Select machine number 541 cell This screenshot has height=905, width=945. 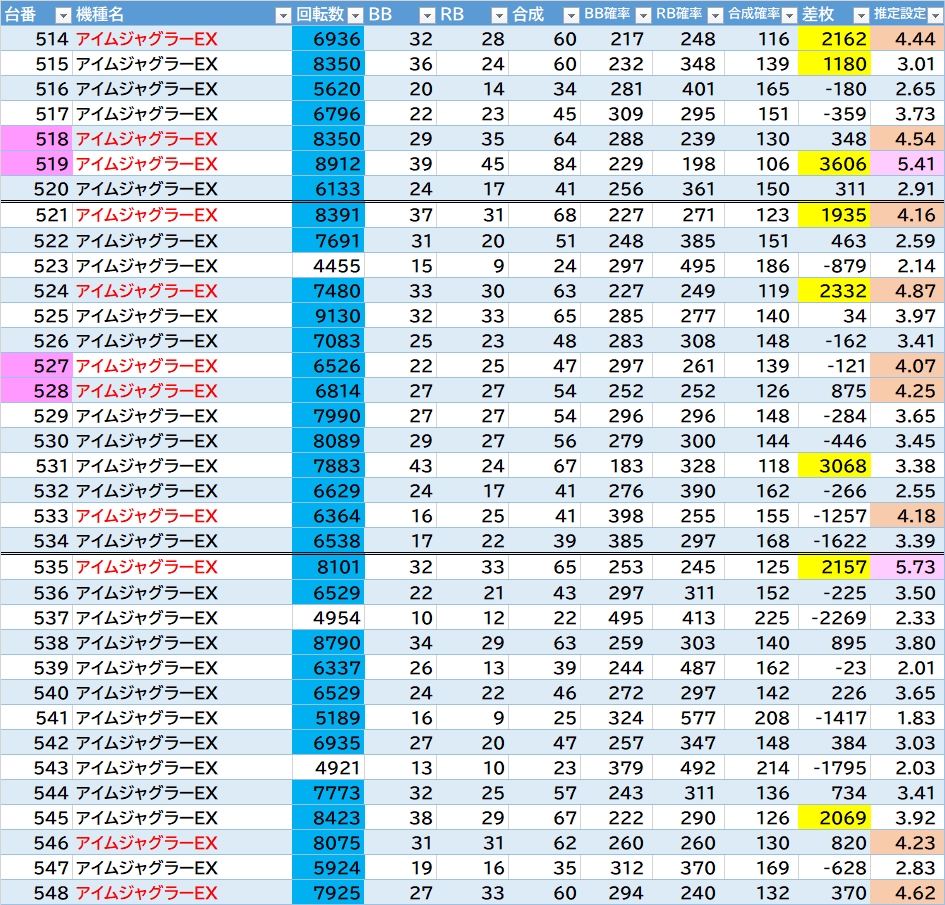pos(37,718)
